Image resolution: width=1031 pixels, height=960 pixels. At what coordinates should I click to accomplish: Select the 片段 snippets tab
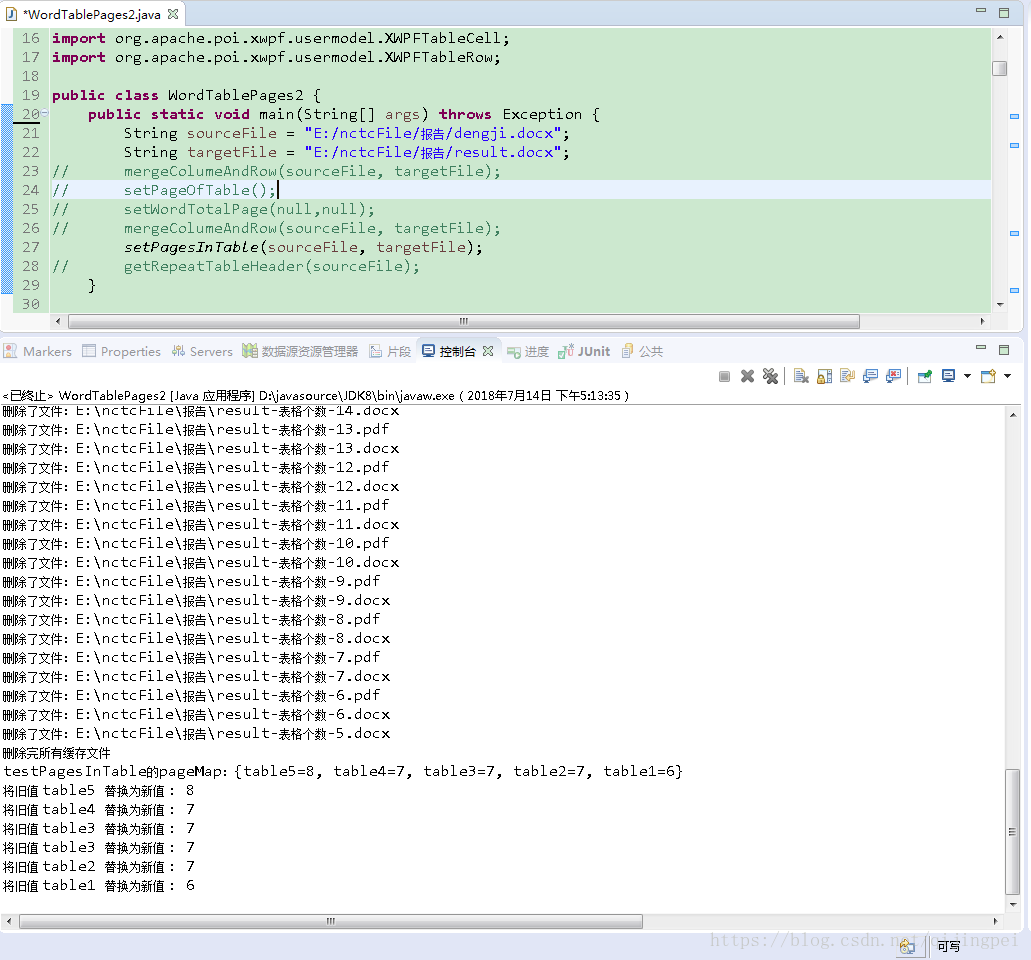[x=390, y=352]
